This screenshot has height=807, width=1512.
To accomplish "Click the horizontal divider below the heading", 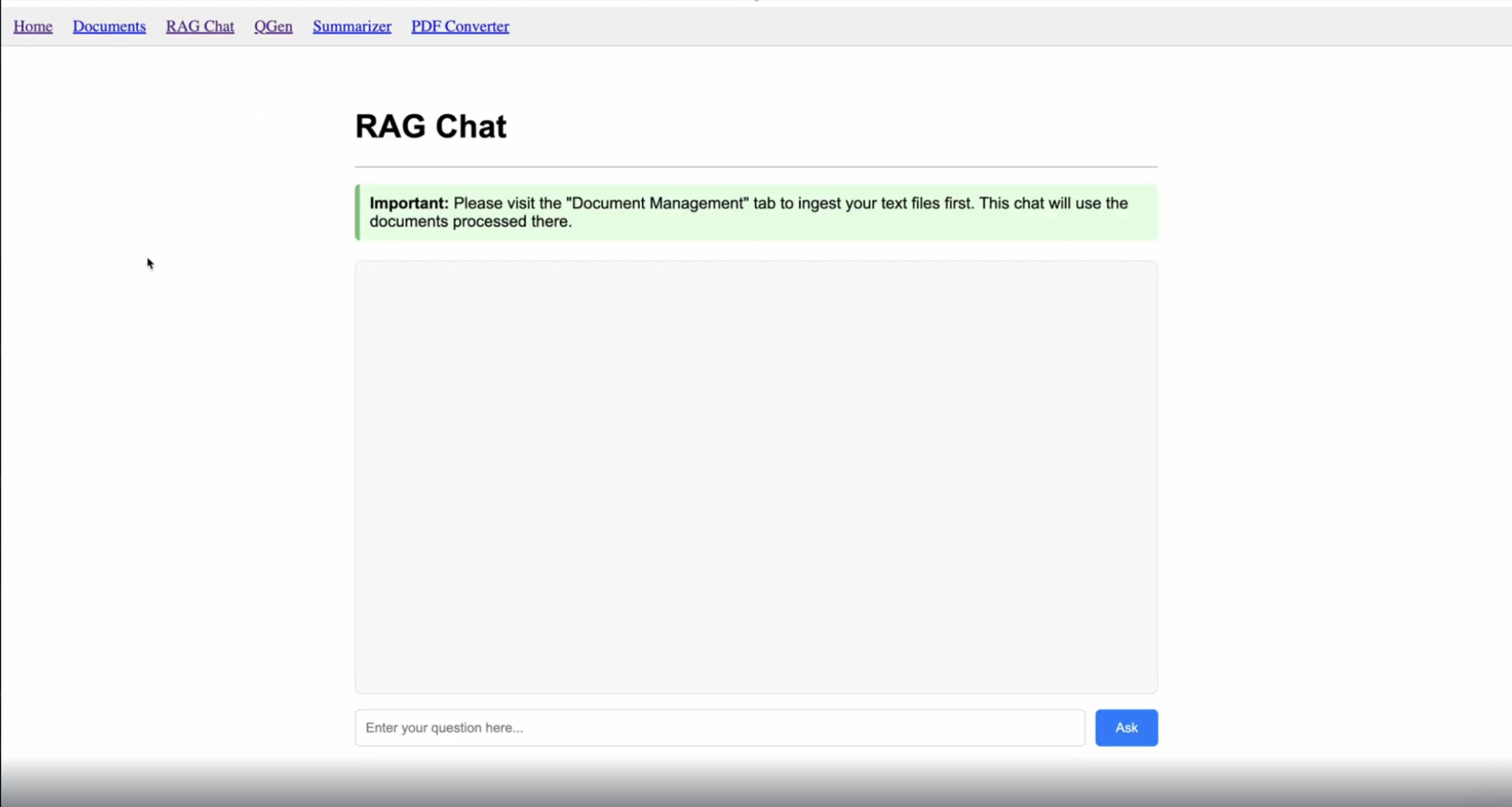I will point(756,167).
